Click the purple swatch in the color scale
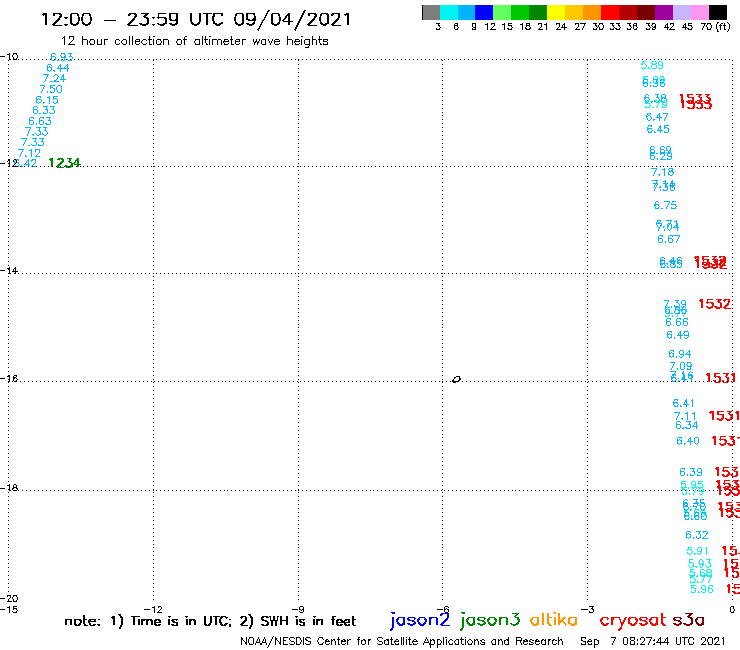The image size is (740, 650). [x=664, y=12]
